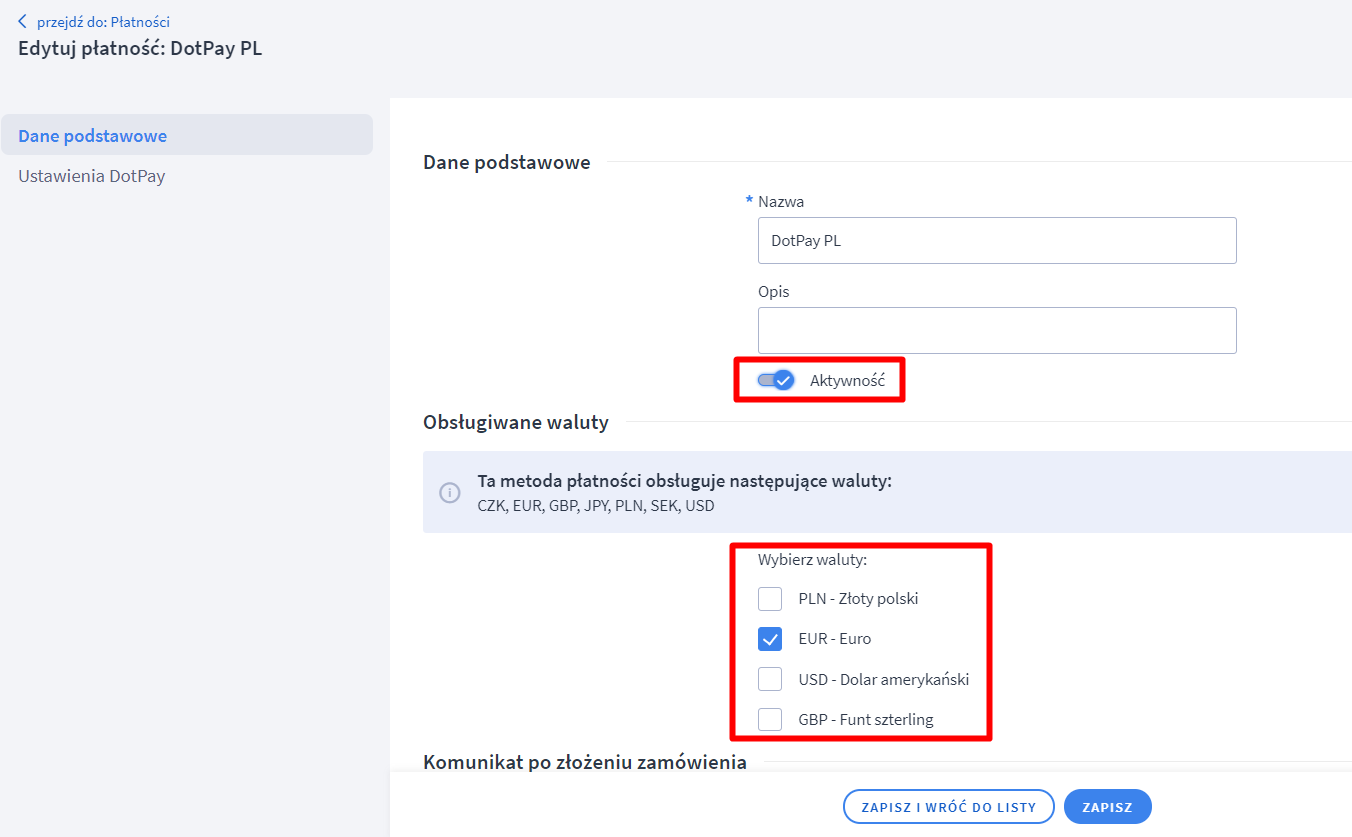The height and width of the screenshot is (837, 1352).
Task: Check the USD - Dolar amerykański checkbox
Action: pos(770,679)
